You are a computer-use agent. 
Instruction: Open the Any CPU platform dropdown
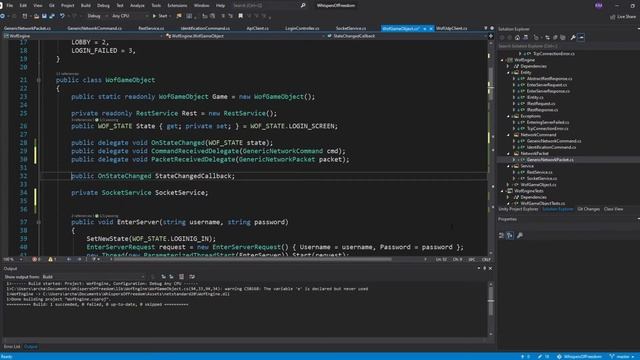pyautogui.click(x=130, y=16)
